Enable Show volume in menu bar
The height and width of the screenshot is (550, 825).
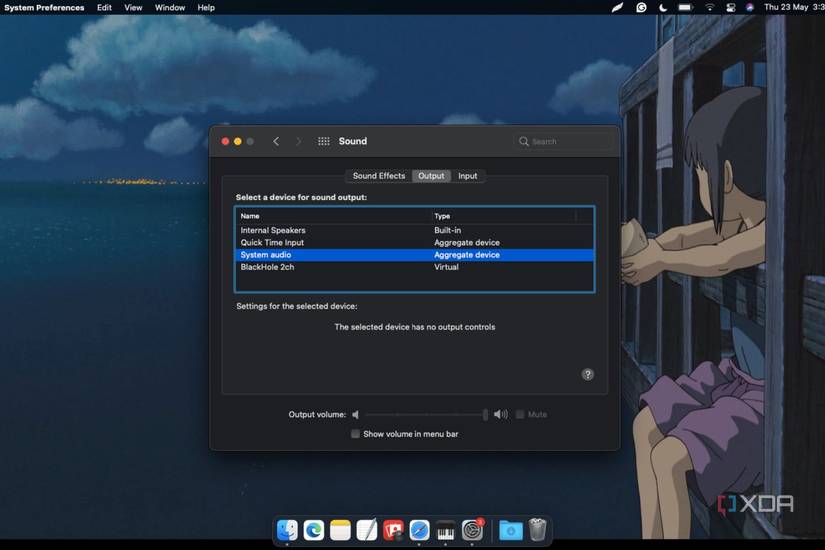[355, 434]
